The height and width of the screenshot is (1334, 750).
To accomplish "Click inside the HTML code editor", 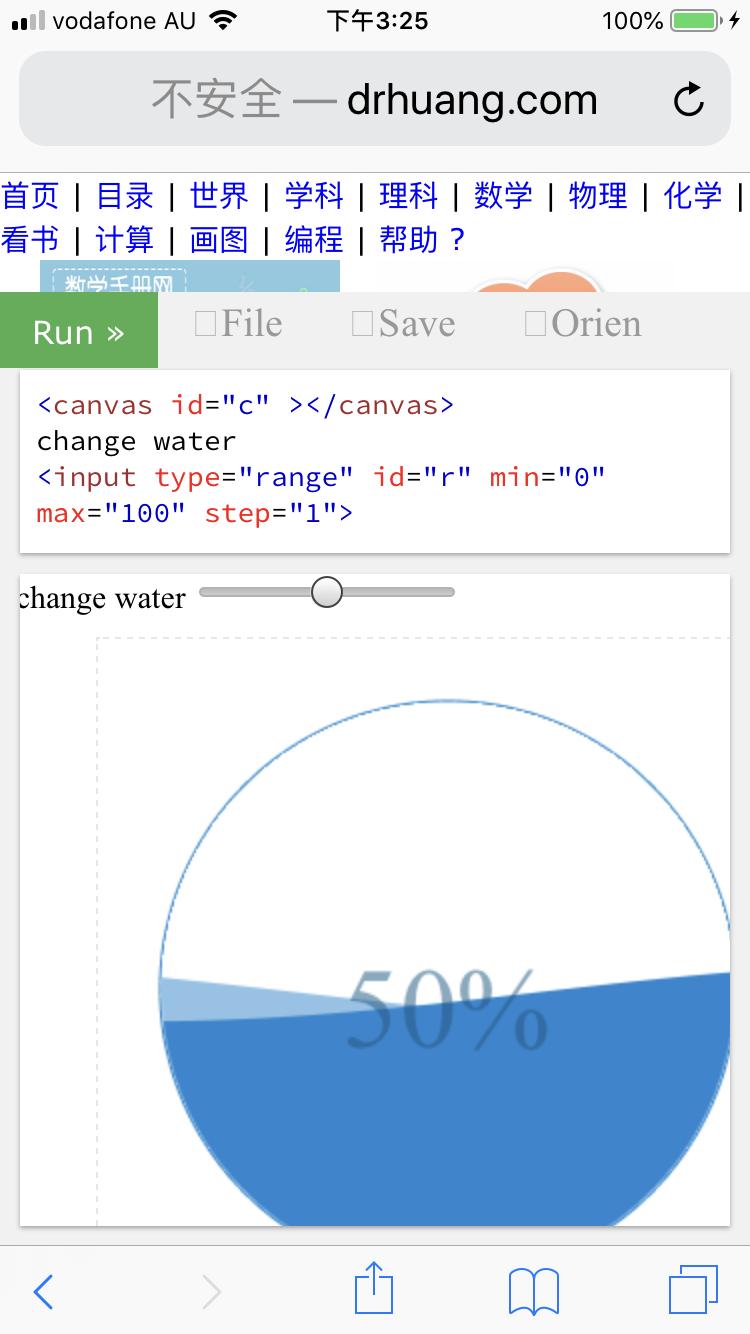I will [x=374, y=460].
